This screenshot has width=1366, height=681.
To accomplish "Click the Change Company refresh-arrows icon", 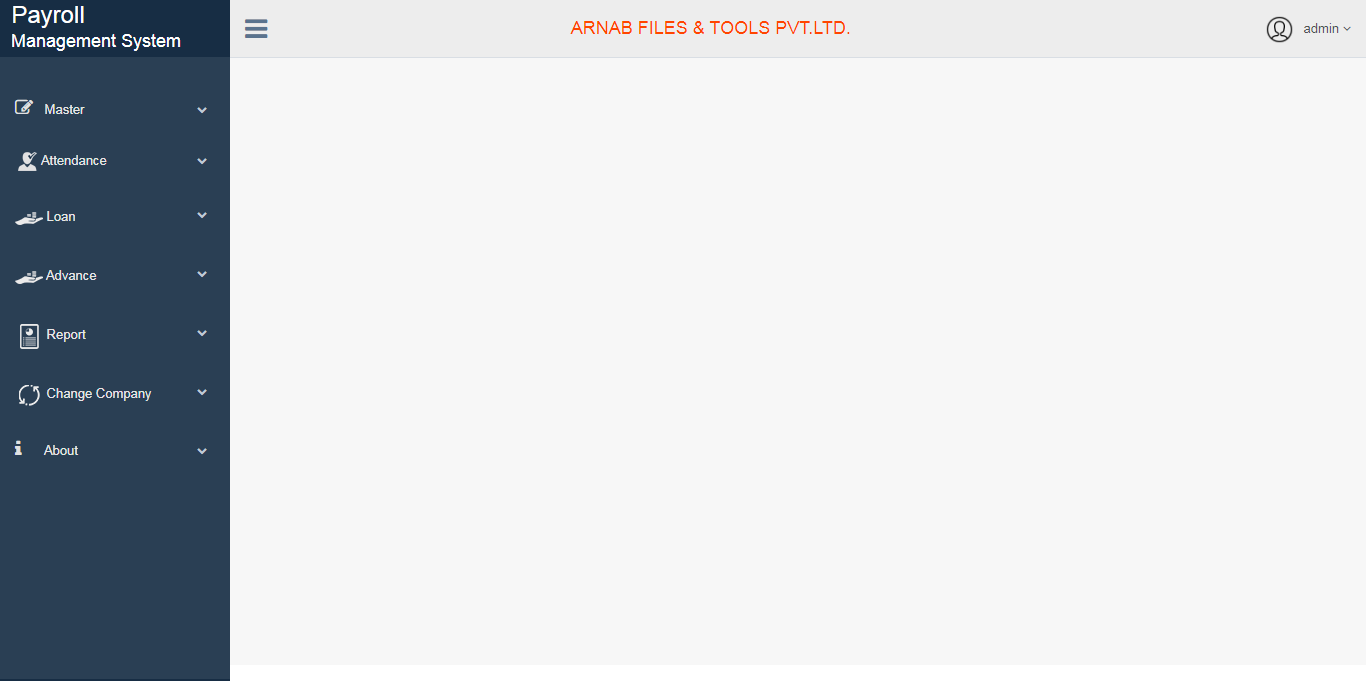I will 30,394.
